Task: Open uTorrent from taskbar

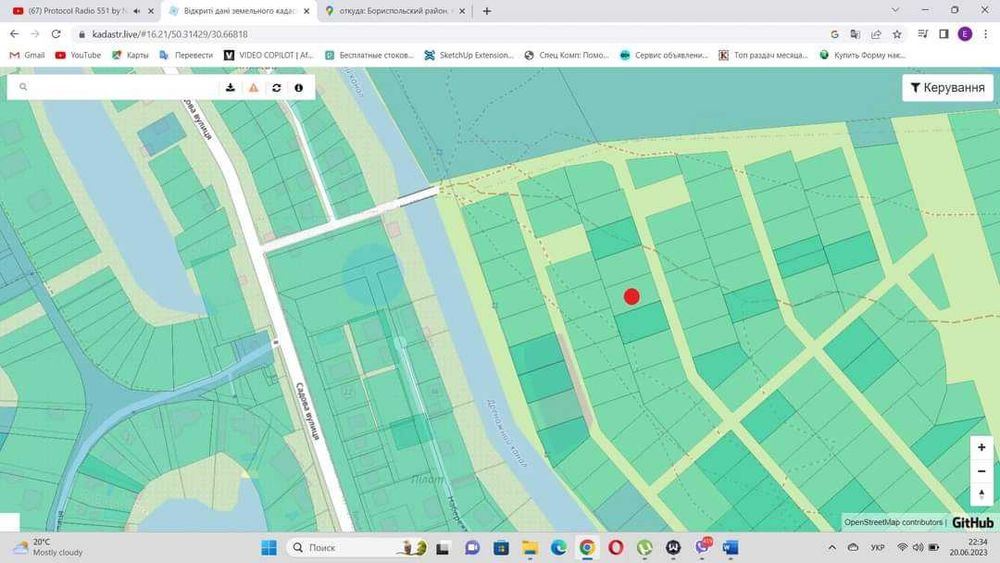Action: pyautogui.click(x=645, y=548)
